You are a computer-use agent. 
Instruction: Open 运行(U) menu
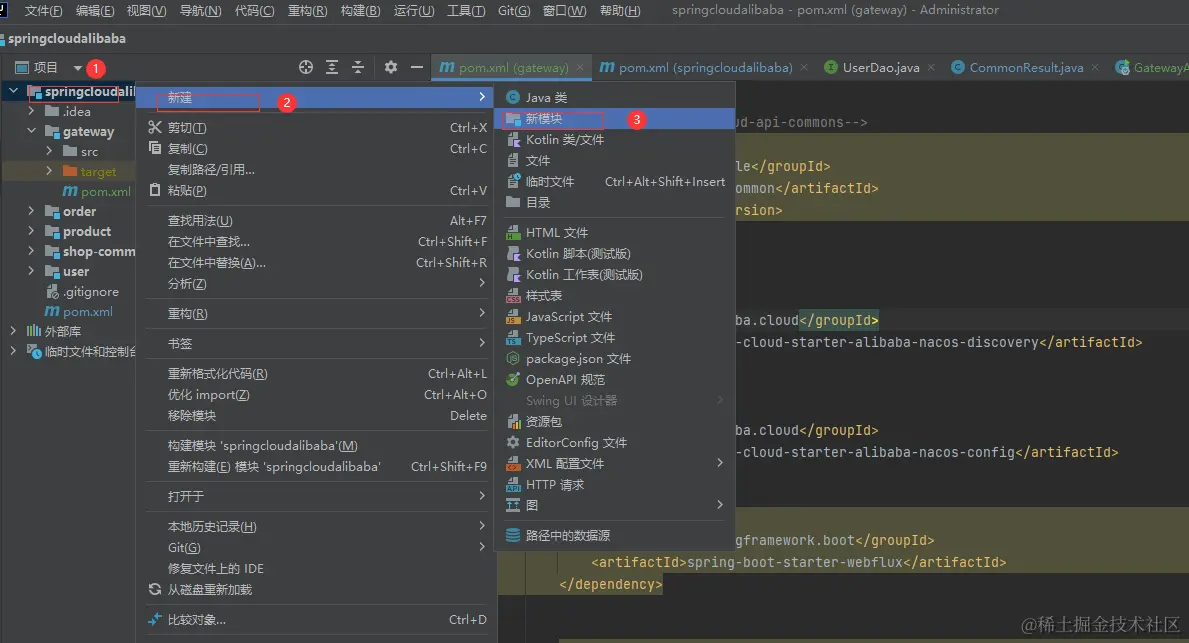click(x=414, y=11)
